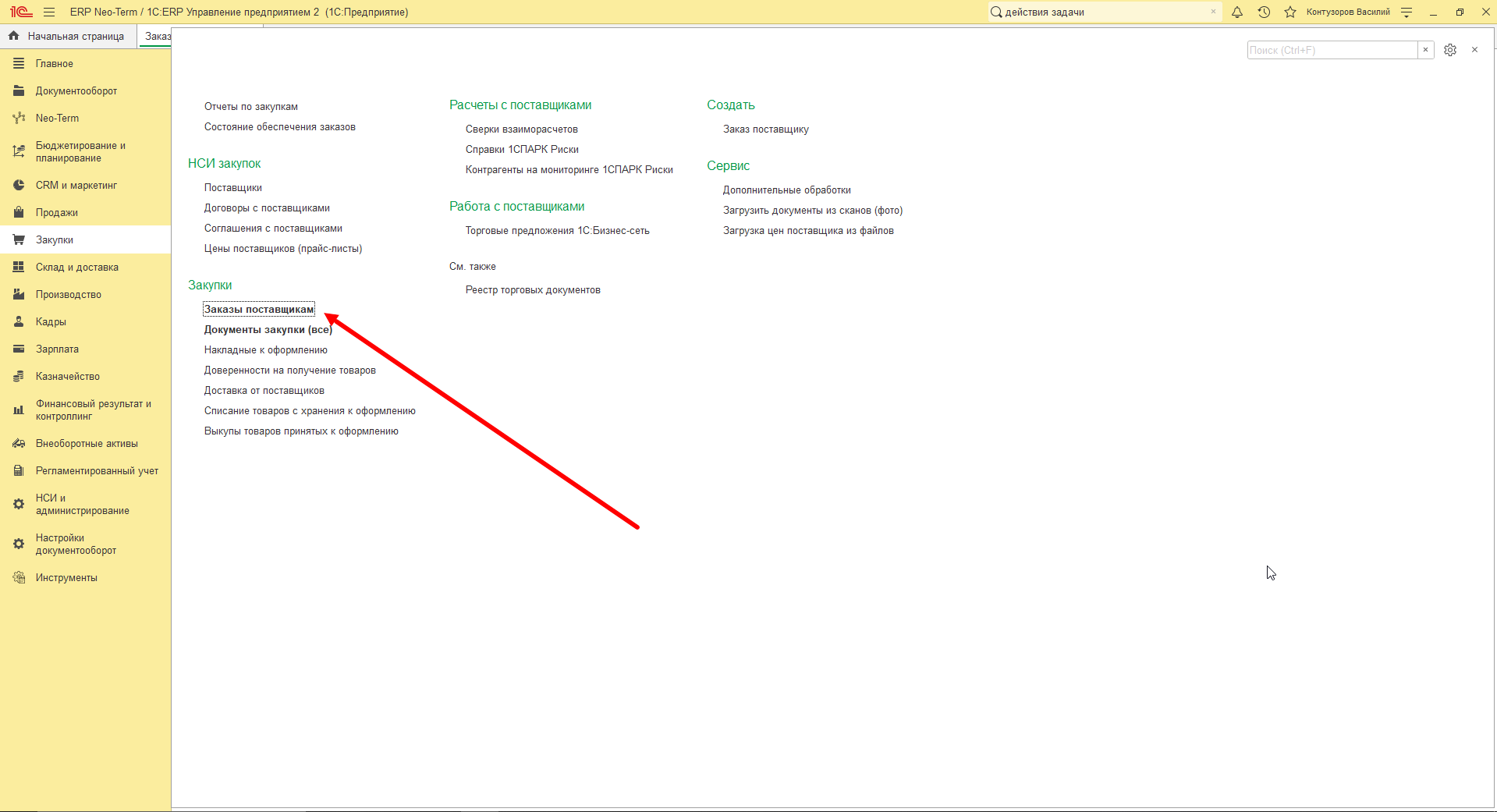Open Финансовый результат и контроллинг section
This screenshot has height=812, width=1497.
point(85,410)
